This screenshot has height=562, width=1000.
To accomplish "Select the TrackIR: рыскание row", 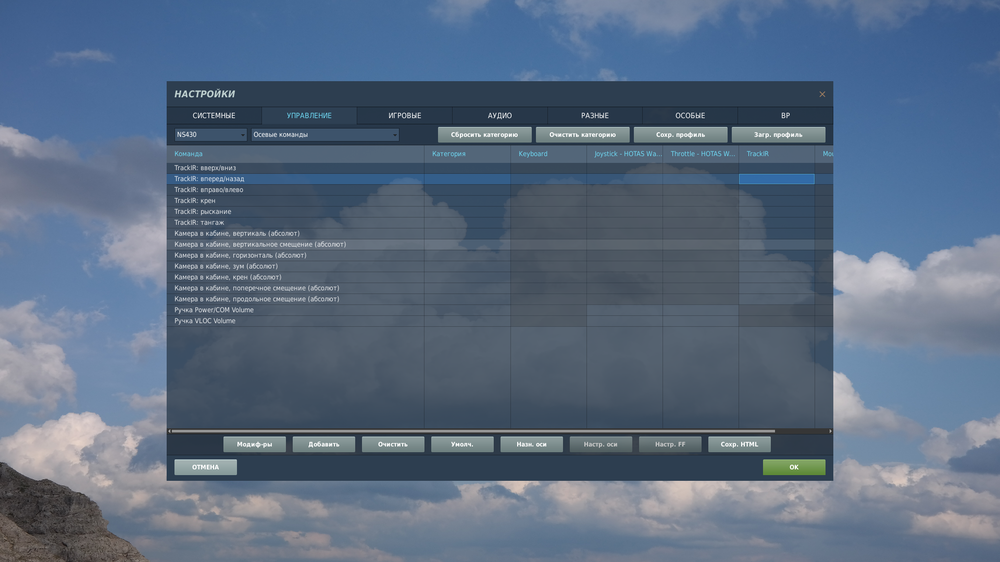I will (500, 211).
